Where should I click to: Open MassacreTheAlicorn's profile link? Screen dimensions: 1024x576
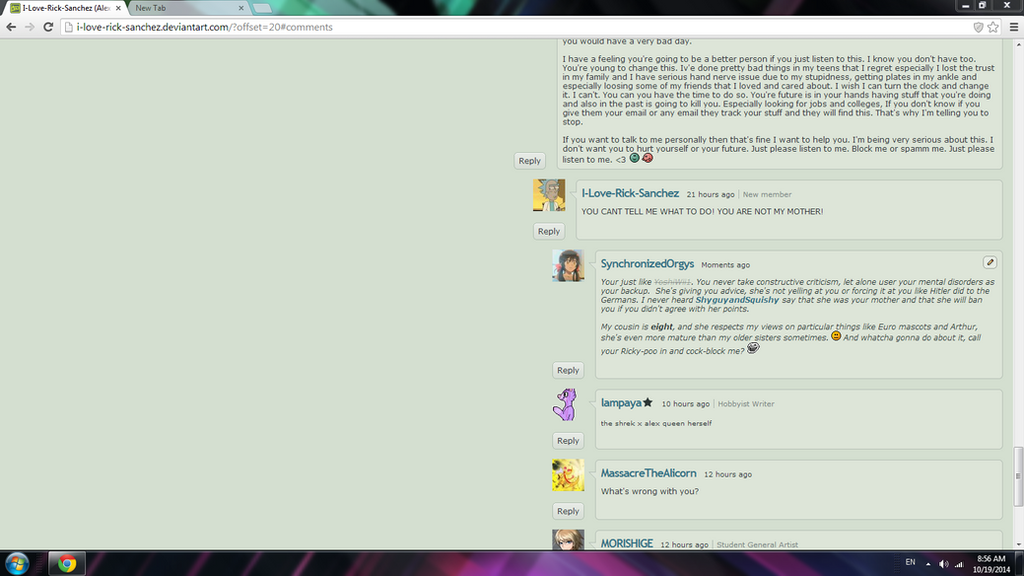[x=648, y=473]
